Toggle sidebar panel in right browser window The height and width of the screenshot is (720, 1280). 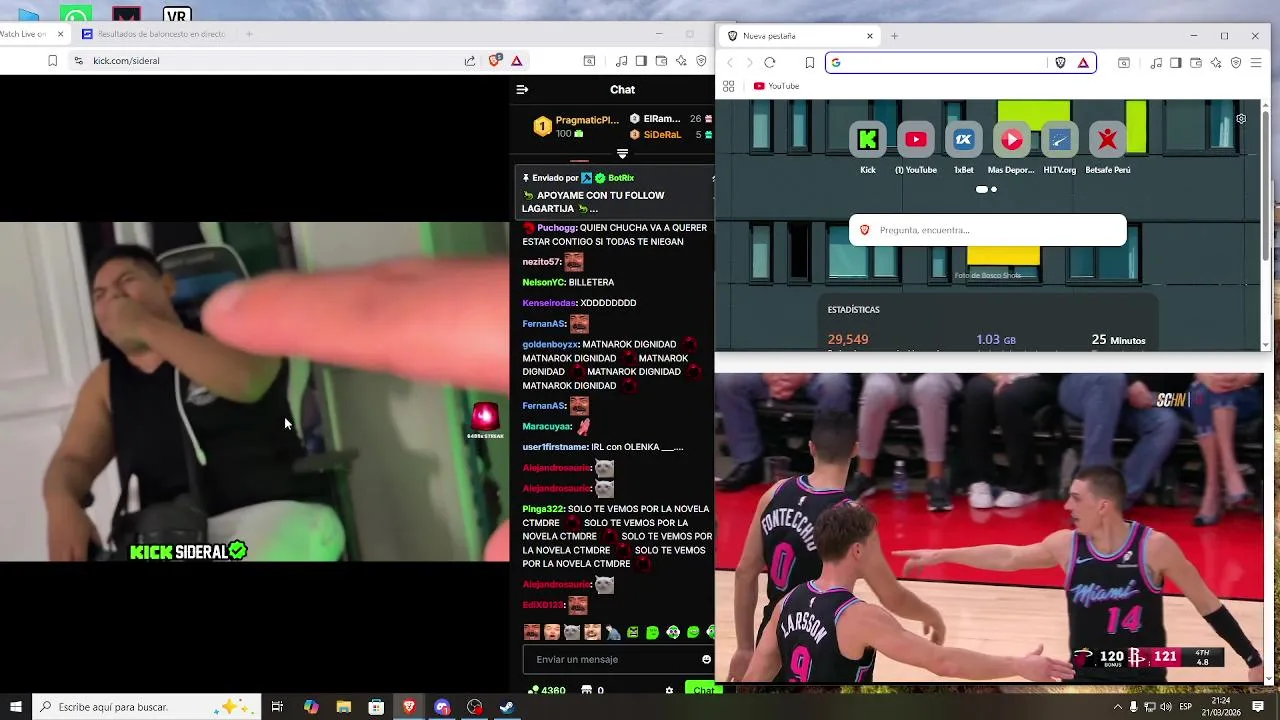[1176, 63]
